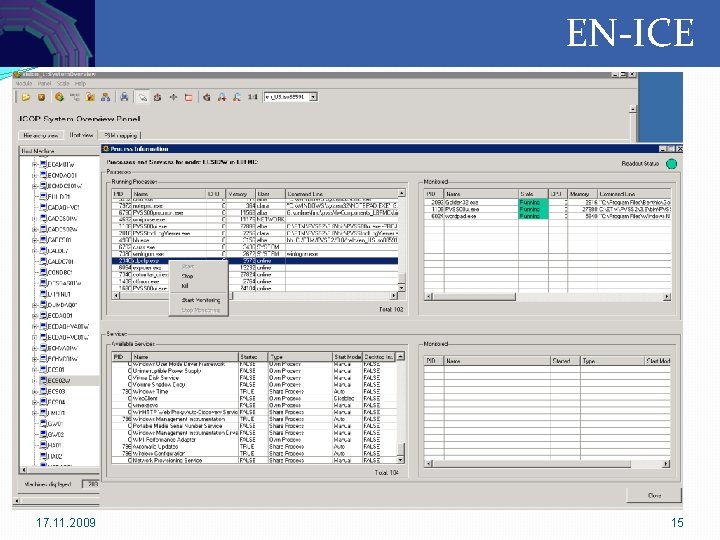This screenshot has width=720, height=540.
Task: Reset zoom with the 1:1 toolbar button
Action: click(253, 97)
